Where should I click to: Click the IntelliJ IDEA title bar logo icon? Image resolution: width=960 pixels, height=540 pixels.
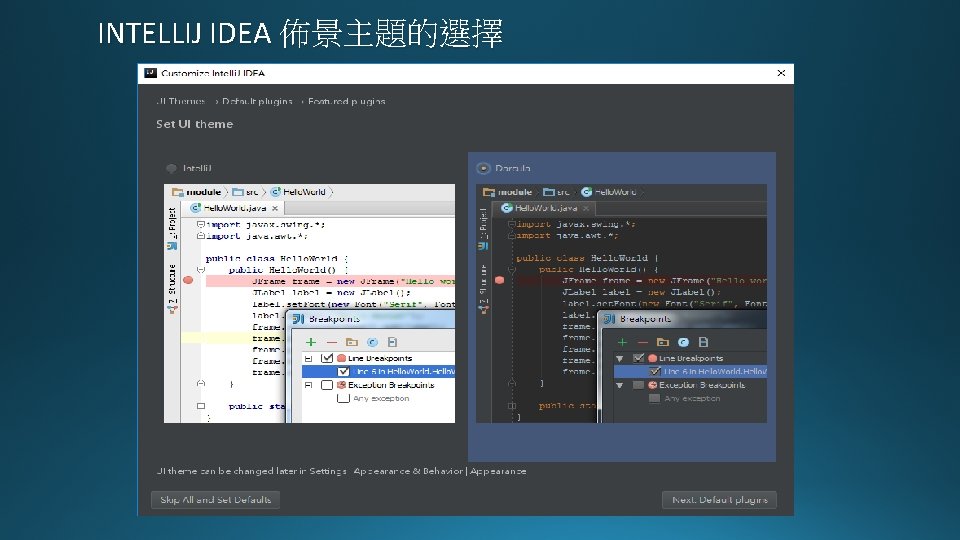tap(150, 73)
